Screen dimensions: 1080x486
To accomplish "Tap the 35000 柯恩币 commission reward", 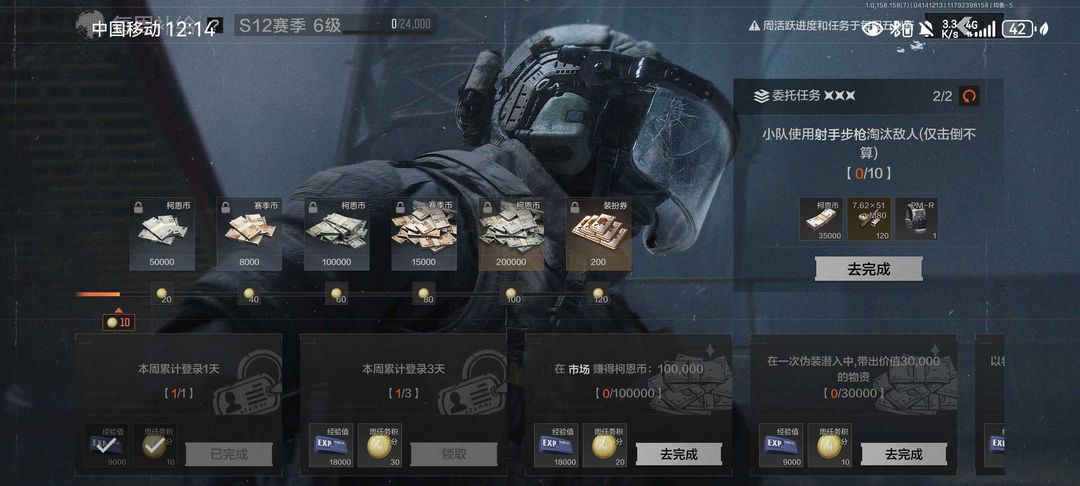I will (x=821, y=220).
